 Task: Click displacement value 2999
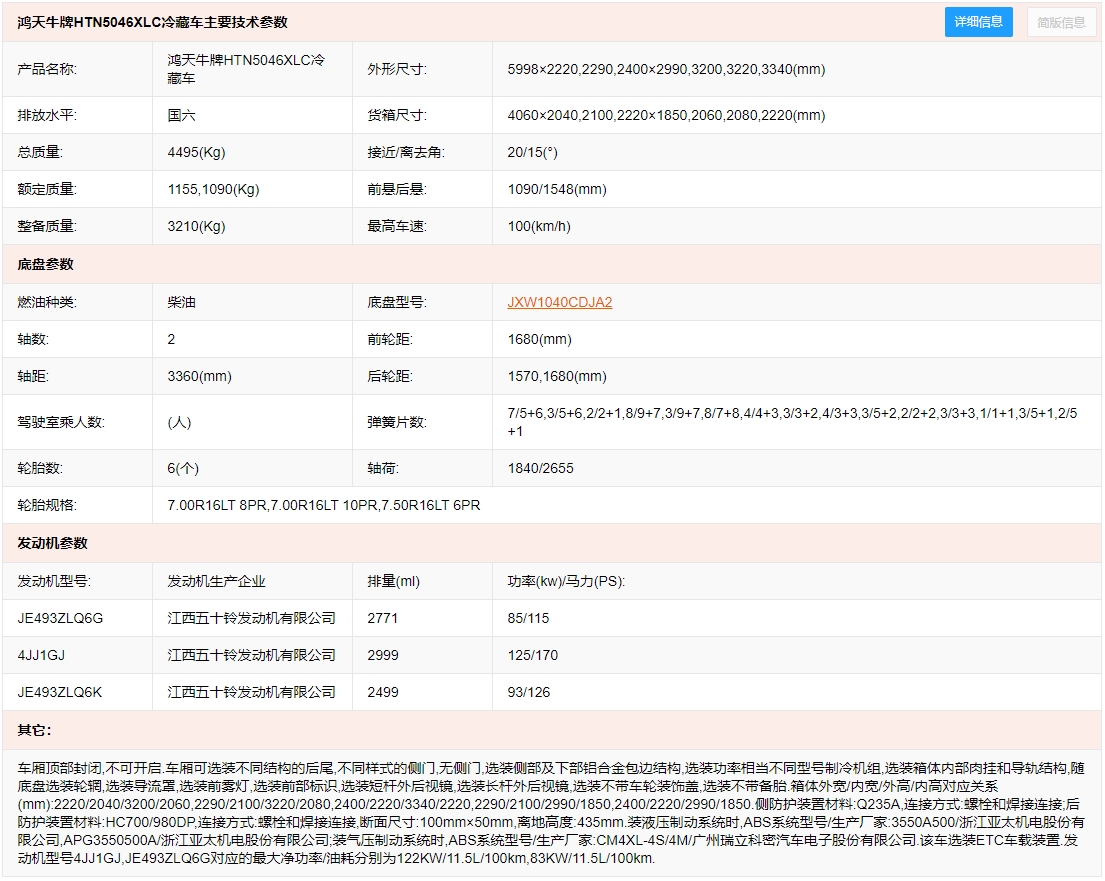[x=383, y=655]
